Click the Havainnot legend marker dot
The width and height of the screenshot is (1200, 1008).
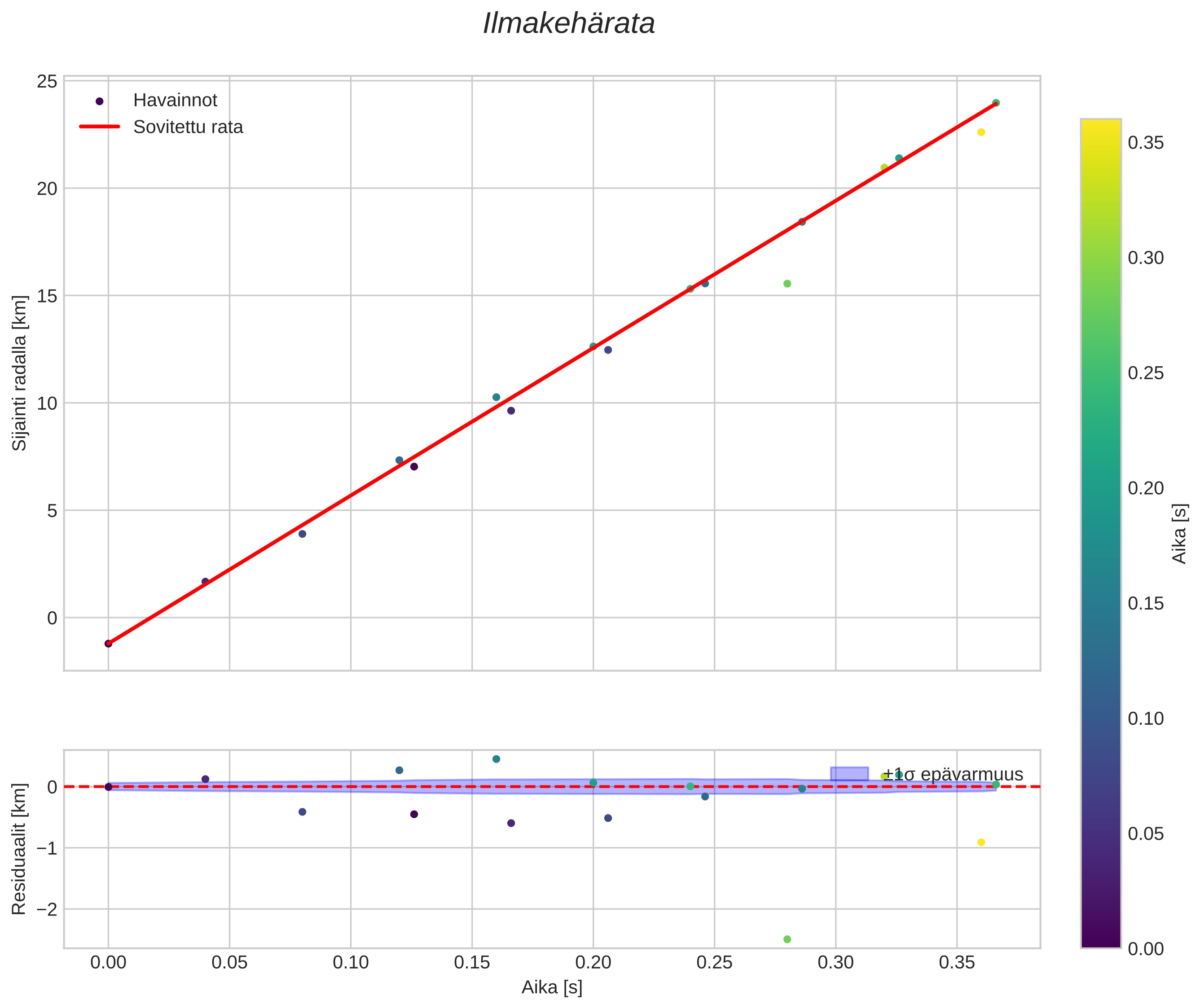(100, 101)
